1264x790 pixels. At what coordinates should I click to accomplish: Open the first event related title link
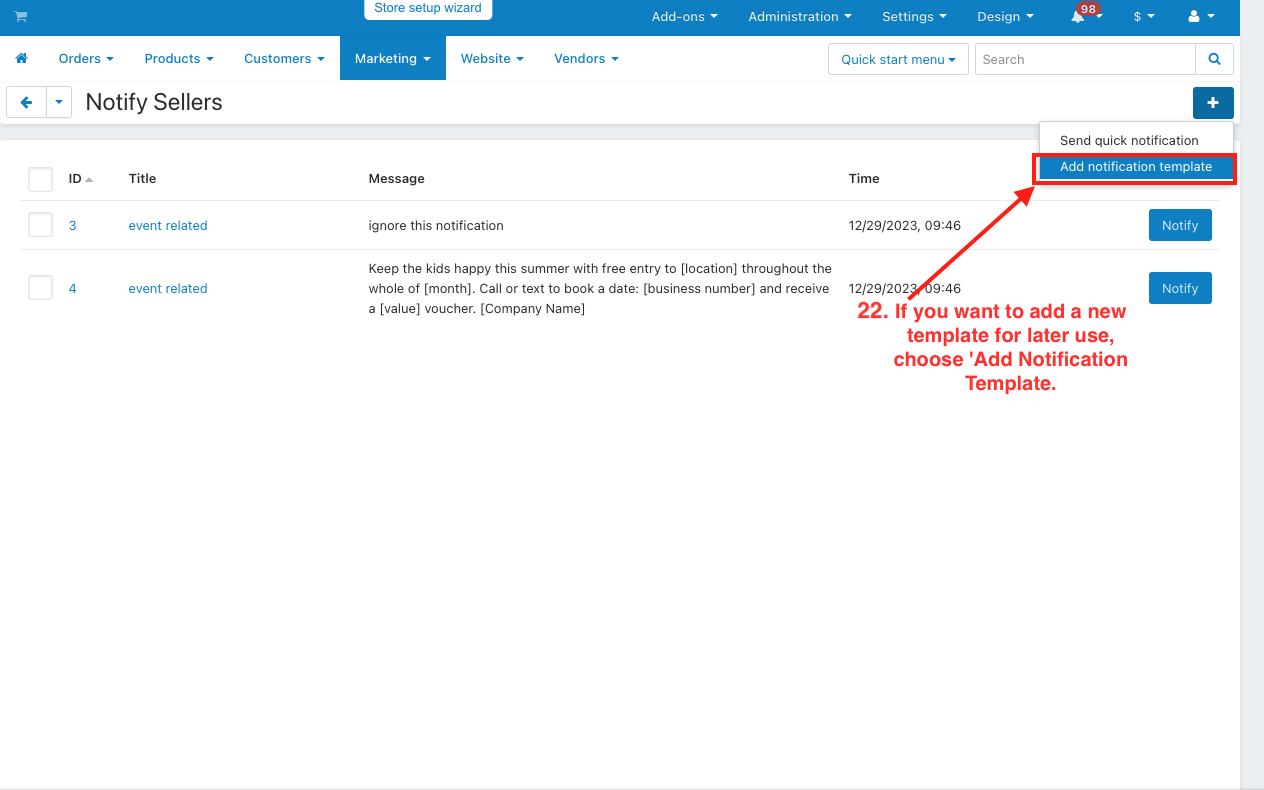click(168, 226)
